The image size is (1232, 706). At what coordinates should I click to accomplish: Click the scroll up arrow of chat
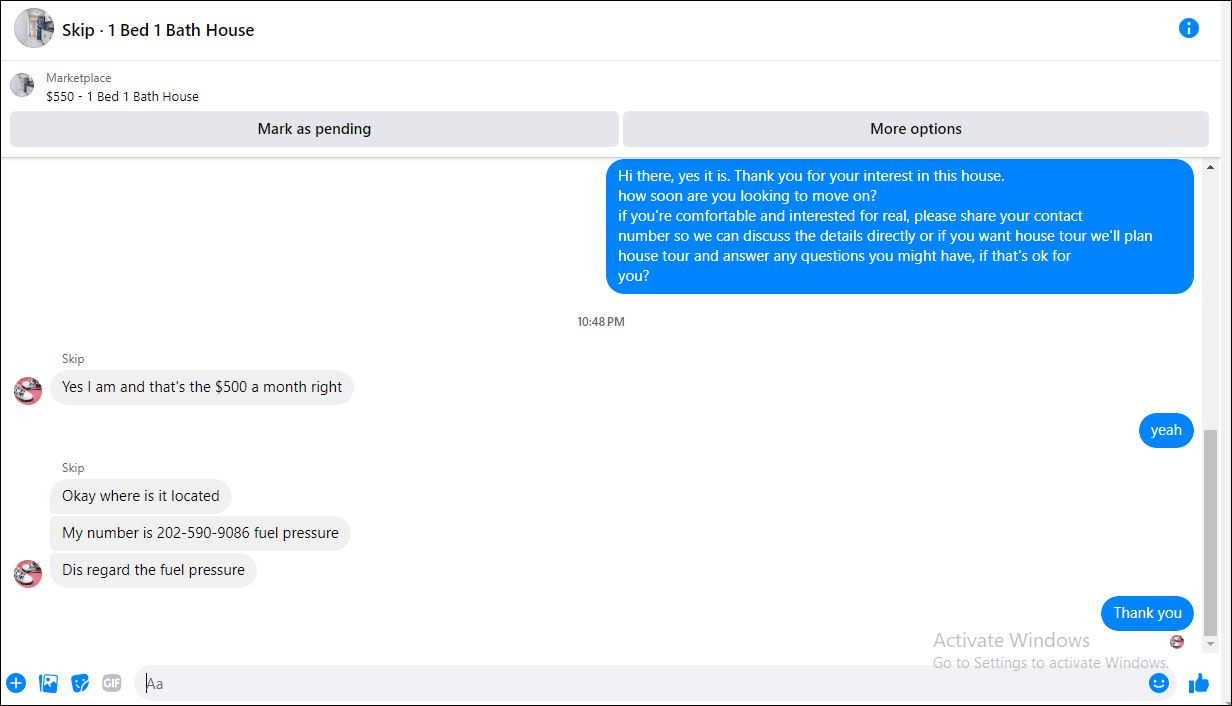(x=1210, y=167)
